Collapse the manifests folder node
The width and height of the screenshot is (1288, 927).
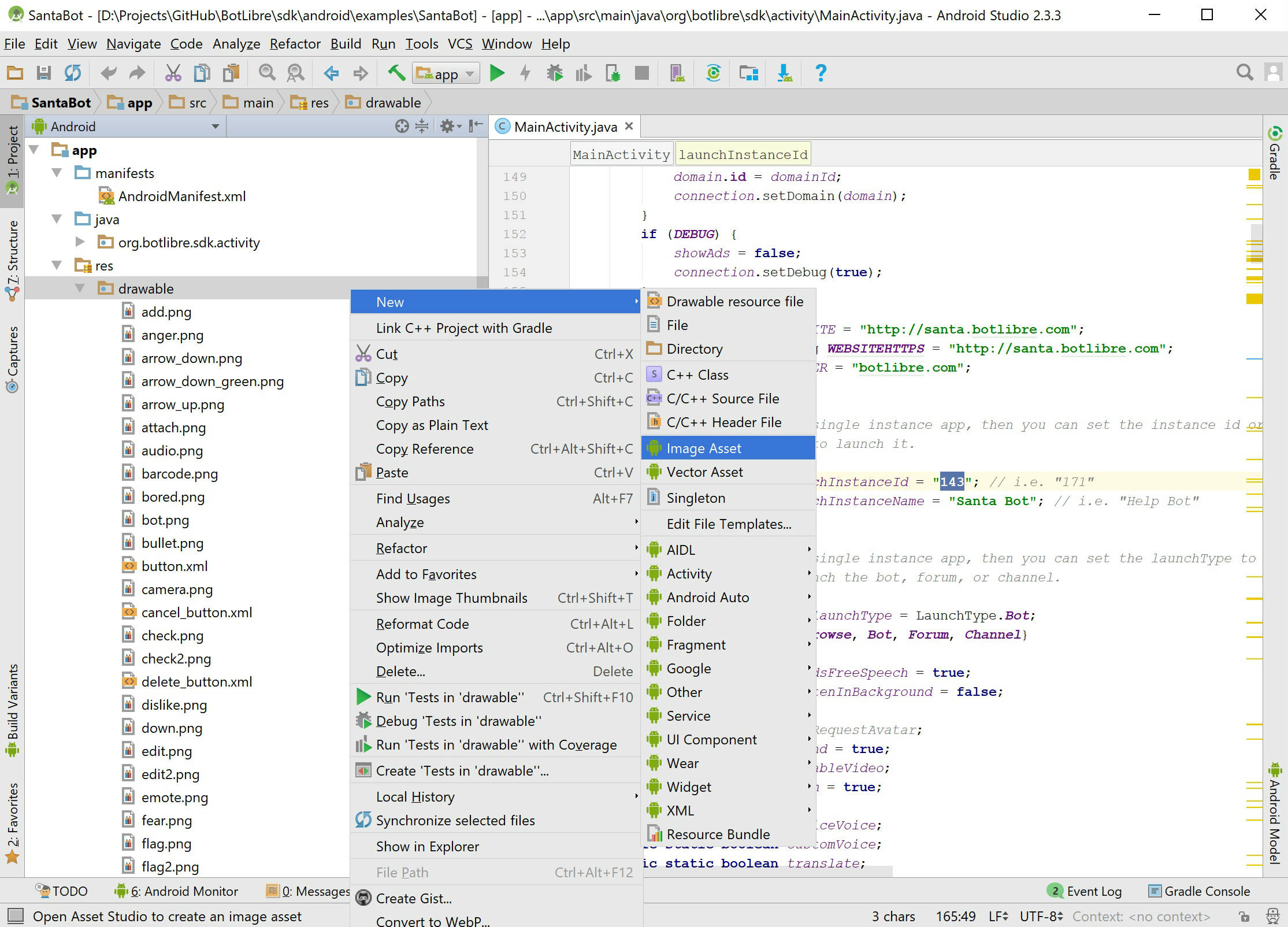pyautogui.click(x=57, y=173)
